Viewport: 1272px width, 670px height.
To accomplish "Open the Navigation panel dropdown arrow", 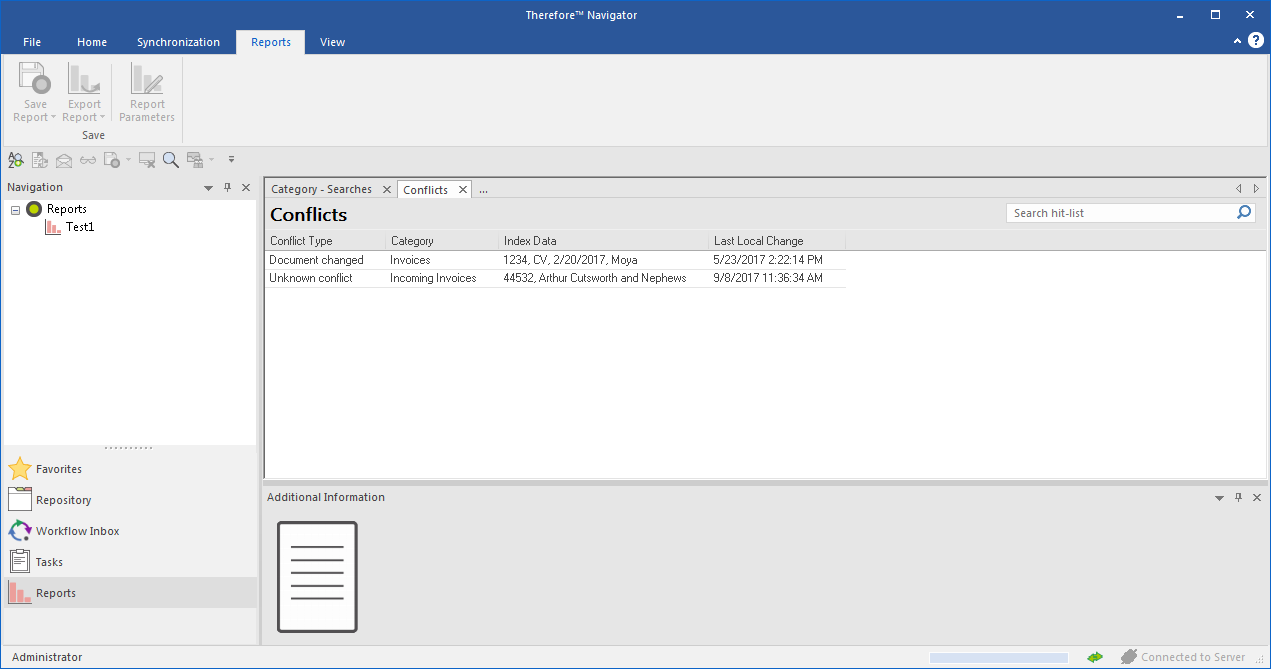I will click(209, 188).
